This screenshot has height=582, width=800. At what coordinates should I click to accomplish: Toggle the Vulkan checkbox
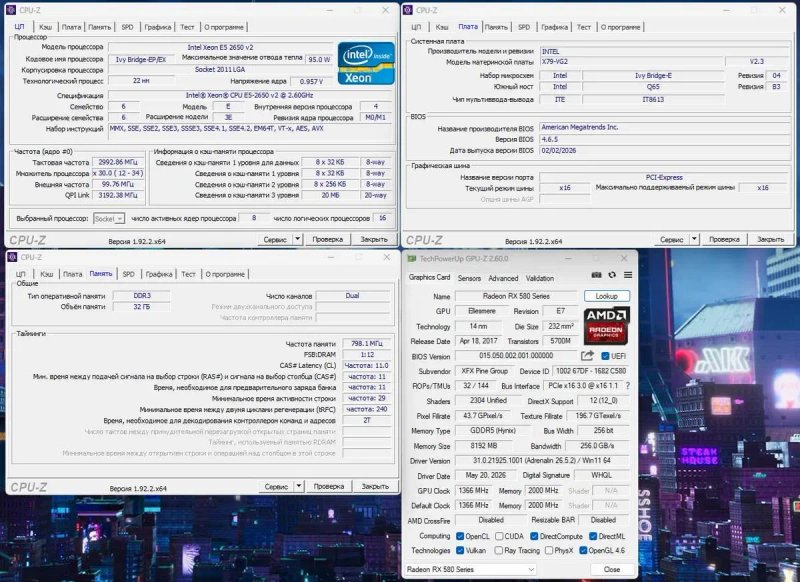coord(460,550)
